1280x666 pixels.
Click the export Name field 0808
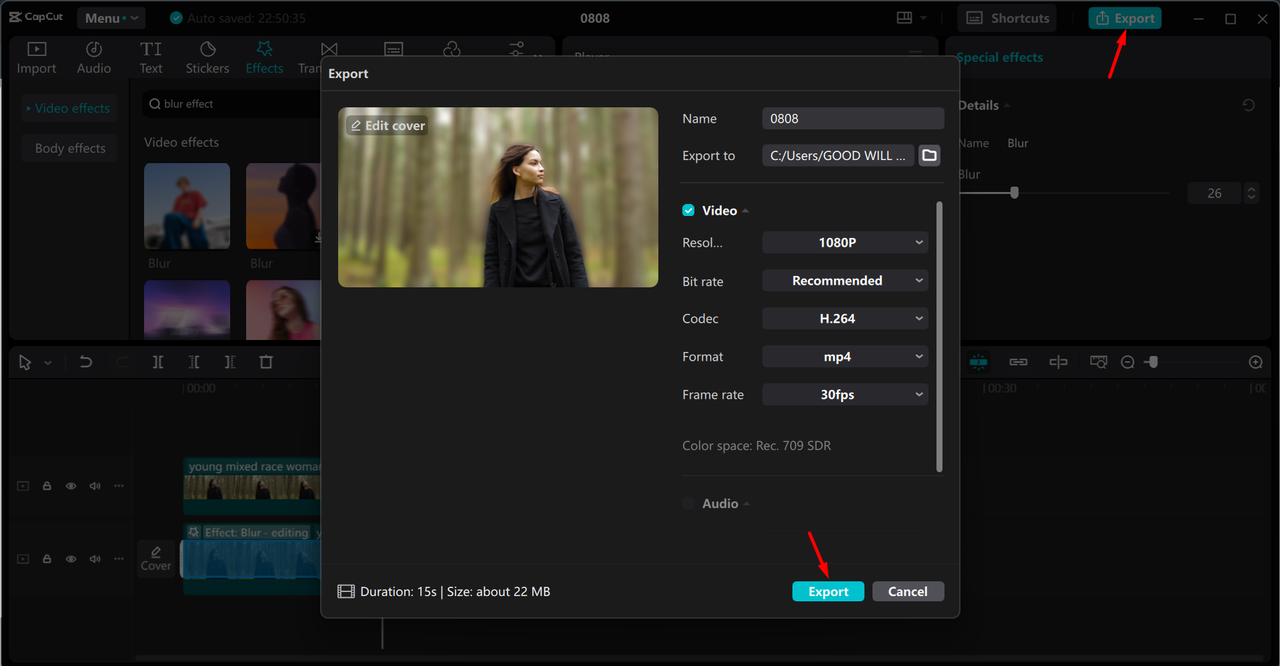pyautogui.click(x=853, y=118)
